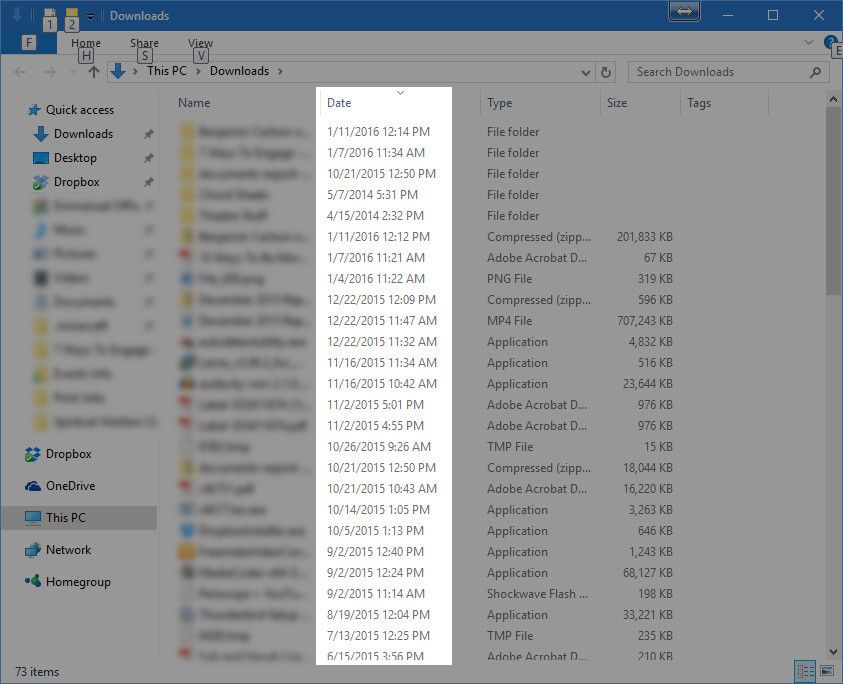Expand address bar history dropdown

[x=586, y=72]
